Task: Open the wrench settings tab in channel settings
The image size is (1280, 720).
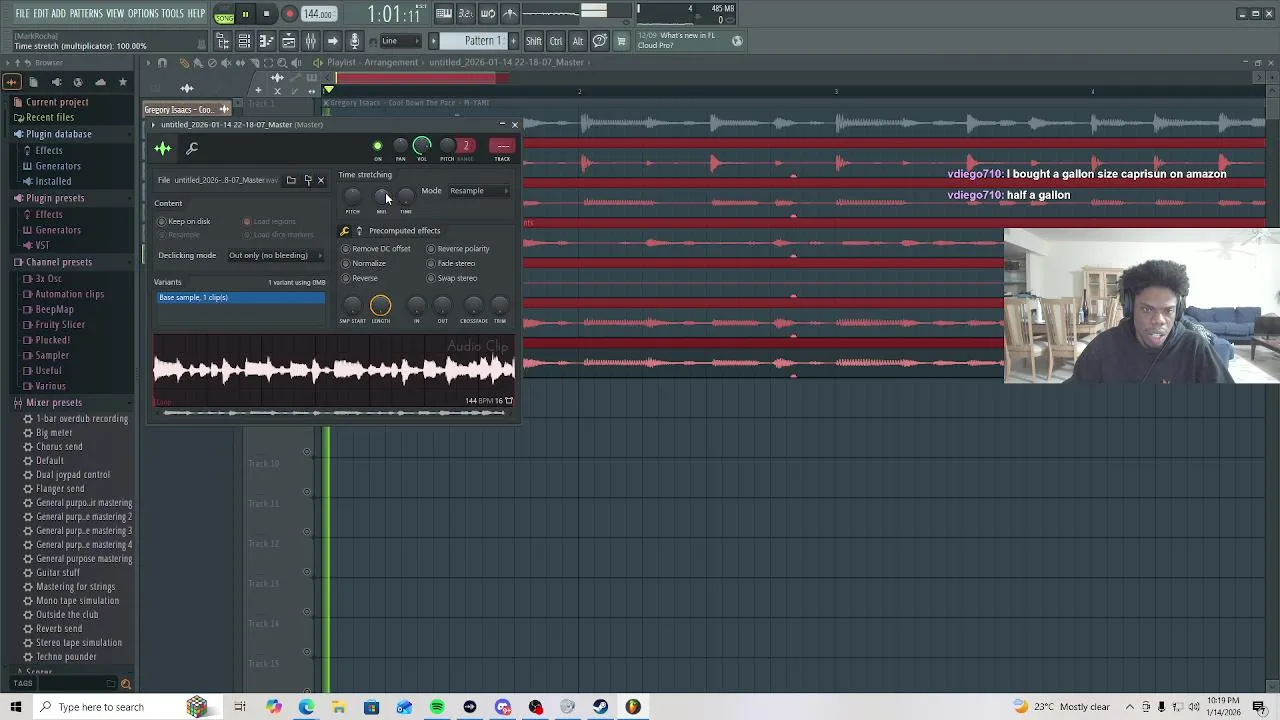Action: point(192,149)
